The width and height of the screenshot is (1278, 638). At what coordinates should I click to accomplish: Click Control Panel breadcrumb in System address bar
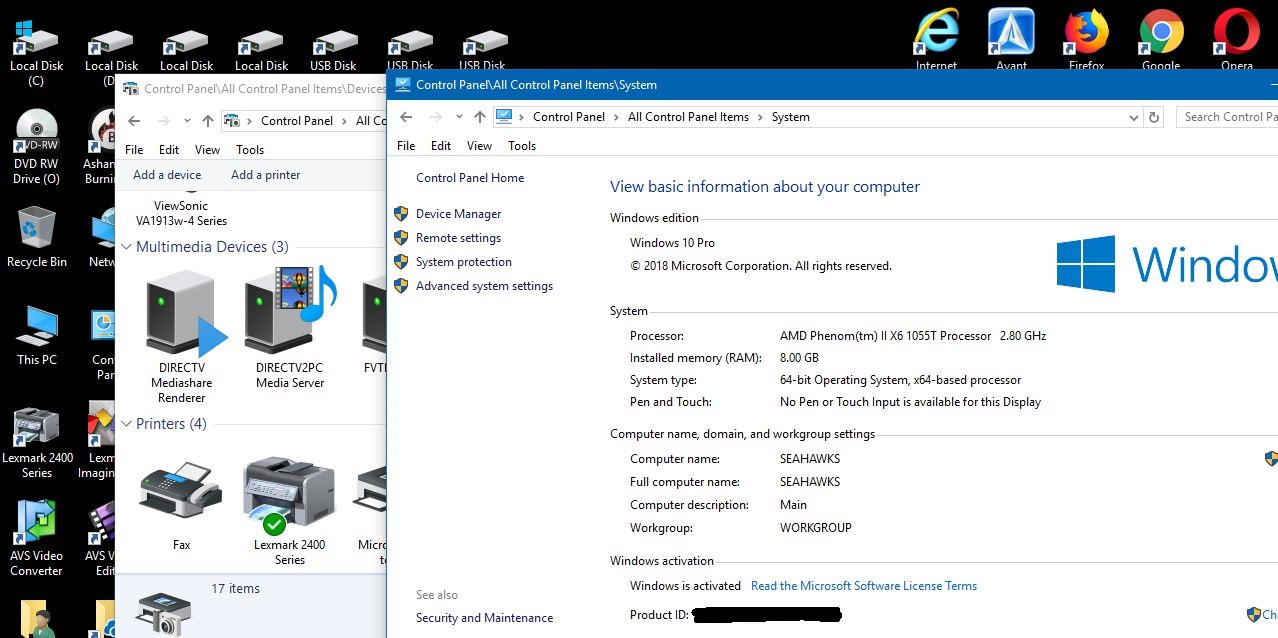point(569,117)
